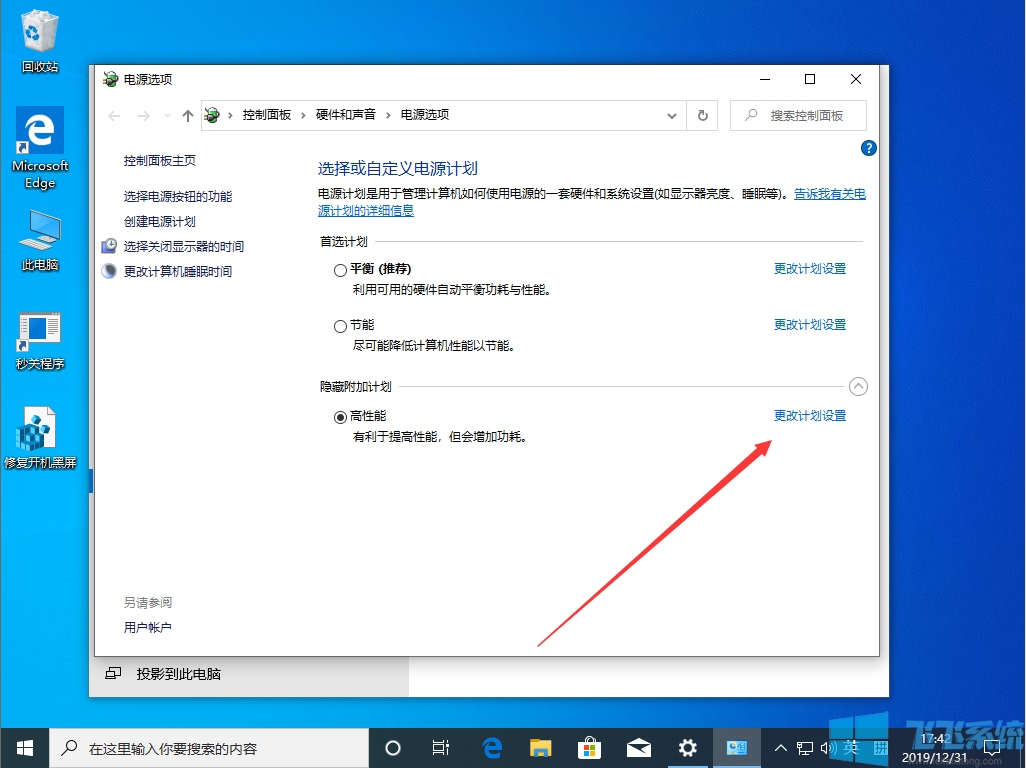
Task: Navigate to 控制面板 in the breadcrumb
Action: click(x=267, y=115)
